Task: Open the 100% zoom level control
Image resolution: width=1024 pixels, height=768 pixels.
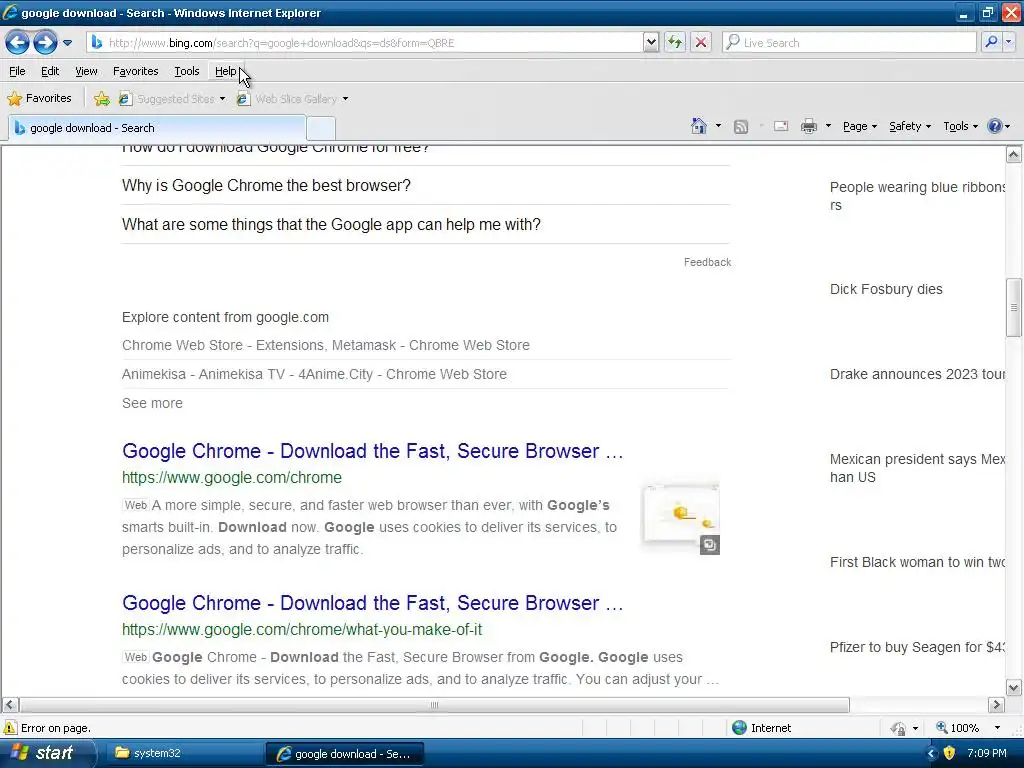Action: pos(968,728)
